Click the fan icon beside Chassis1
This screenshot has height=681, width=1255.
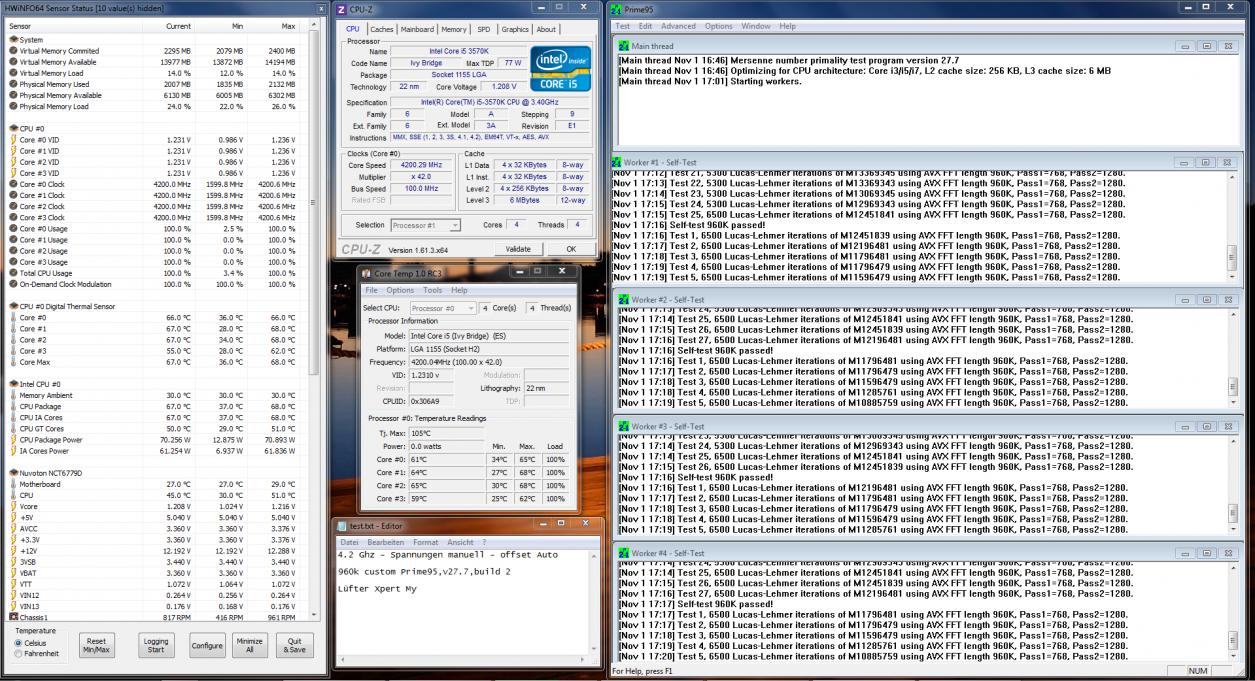point(14,618)
